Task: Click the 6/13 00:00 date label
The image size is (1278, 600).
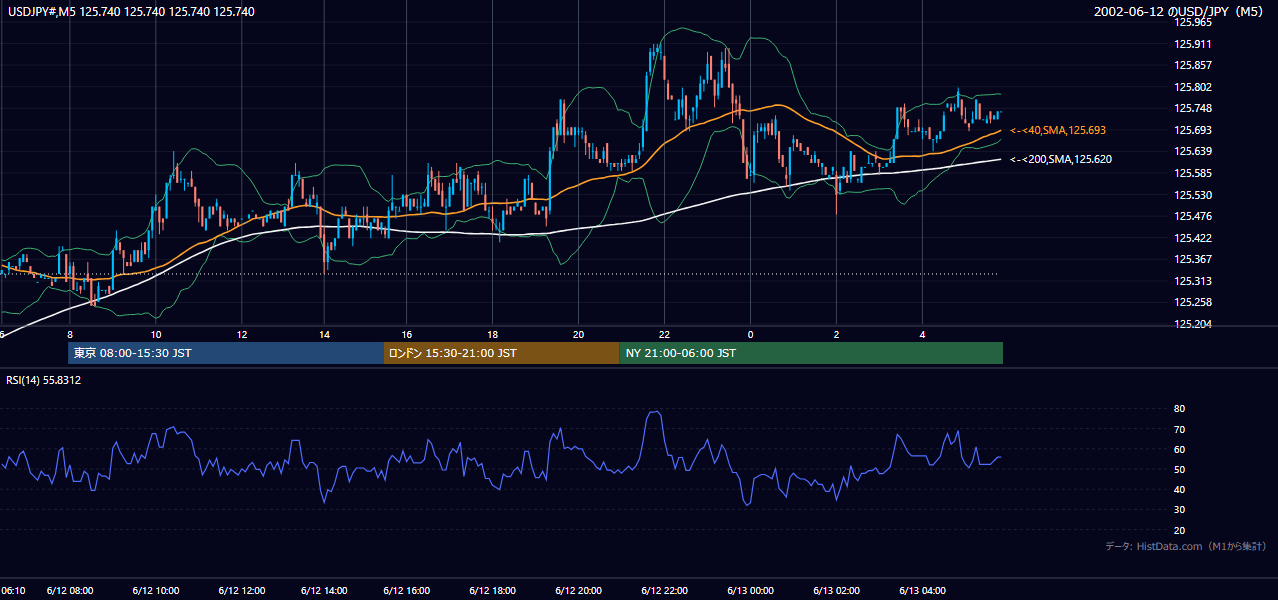Action: pos(750,591)
